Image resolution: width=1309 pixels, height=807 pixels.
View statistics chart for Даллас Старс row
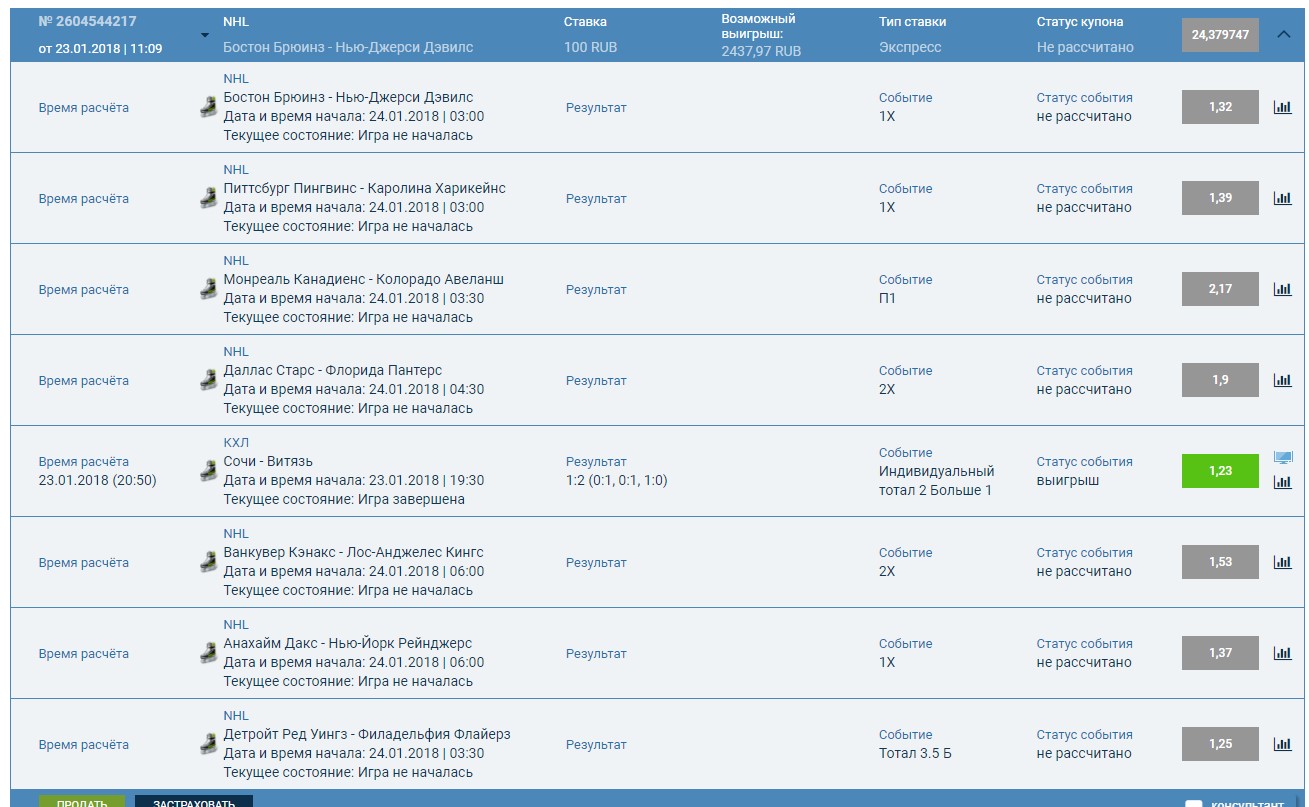[x=1282, y=380]
